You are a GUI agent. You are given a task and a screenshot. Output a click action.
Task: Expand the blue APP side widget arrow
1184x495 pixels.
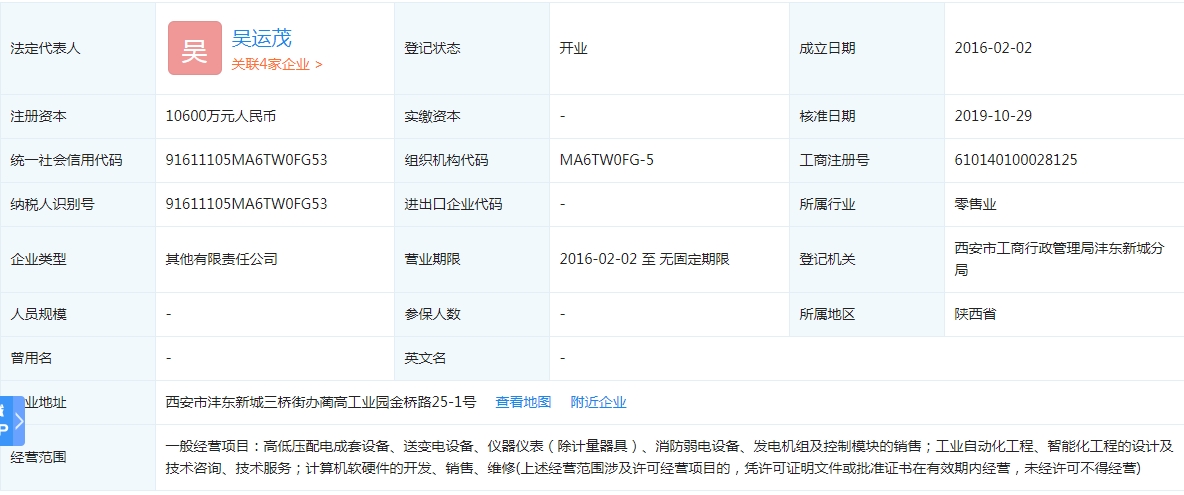click(18, 421)
